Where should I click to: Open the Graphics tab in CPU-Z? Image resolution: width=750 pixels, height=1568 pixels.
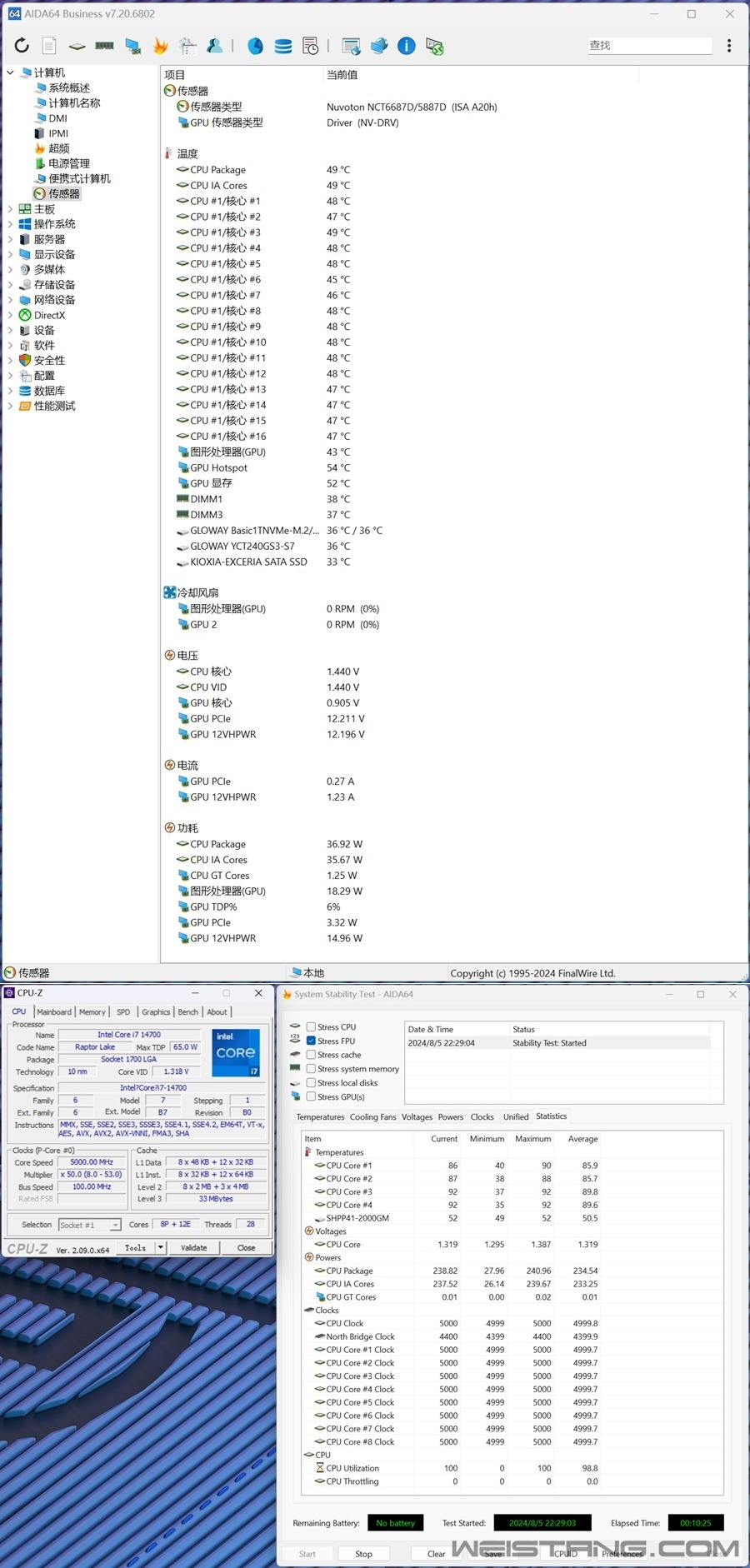(156, 1011)
